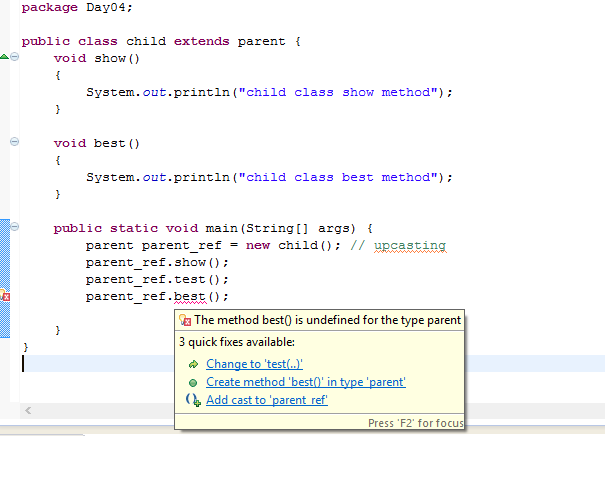Viewport: 614px width, 492px height.
Task: Choose Create method 'best()' in type 'parent'
Action: point(306,382)
